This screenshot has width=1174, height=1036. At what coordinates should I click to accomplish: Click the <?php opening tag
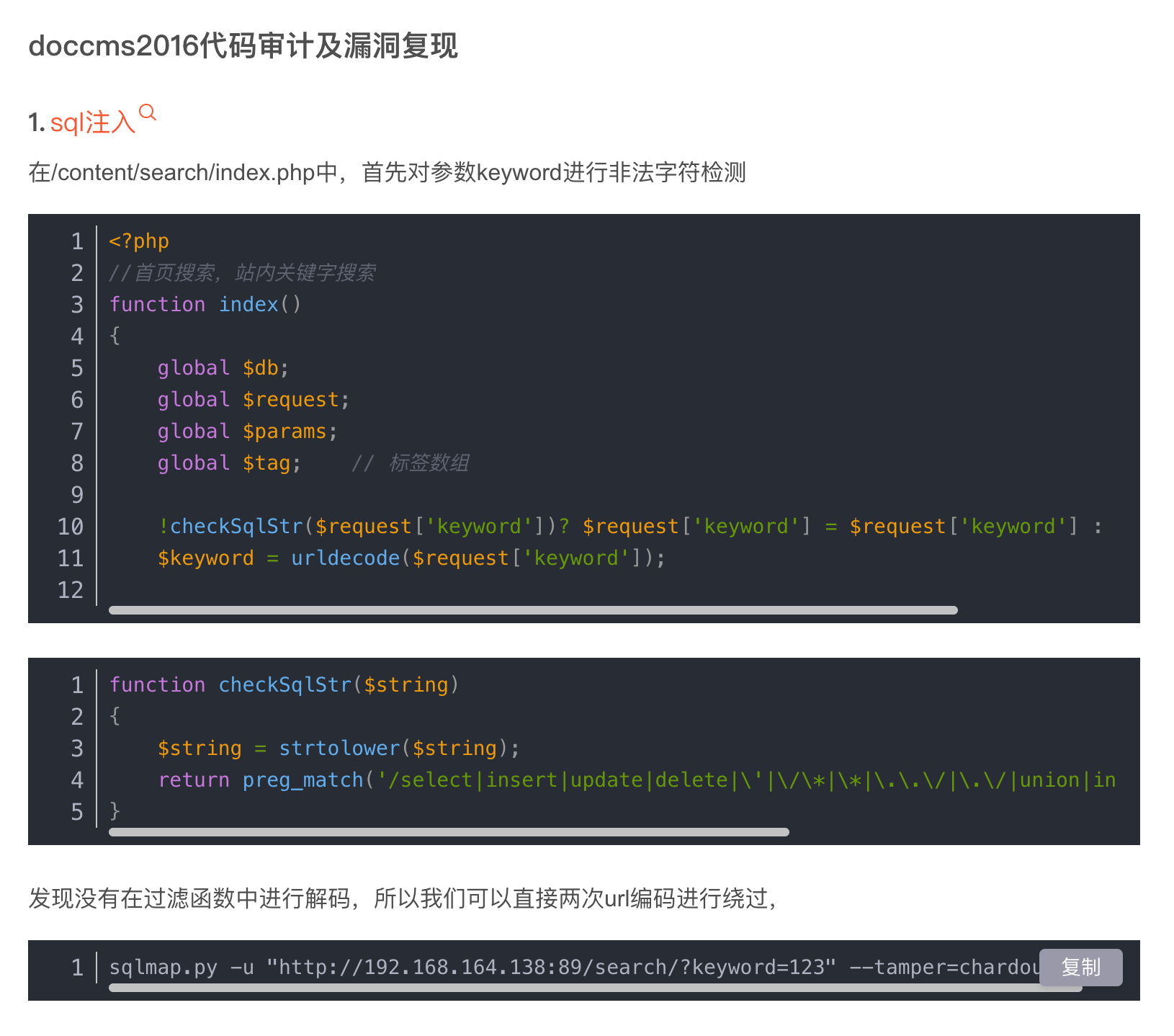[x=139, y=241]
